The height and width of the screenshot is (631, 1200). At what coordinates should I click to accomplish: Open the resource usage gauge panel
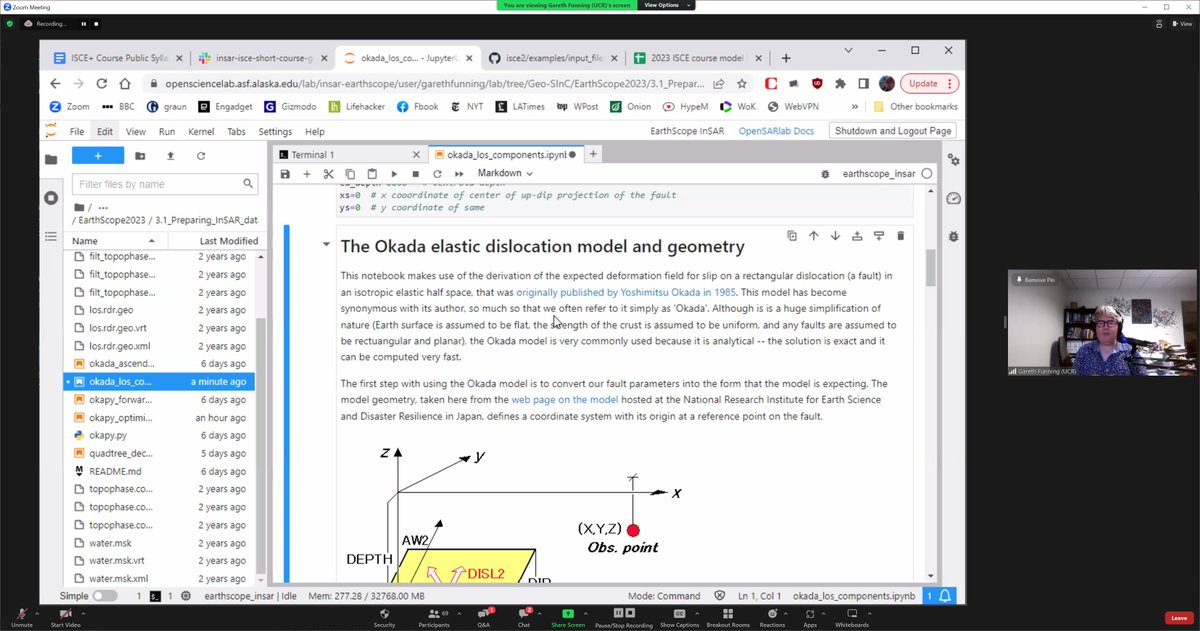[953, 198]
